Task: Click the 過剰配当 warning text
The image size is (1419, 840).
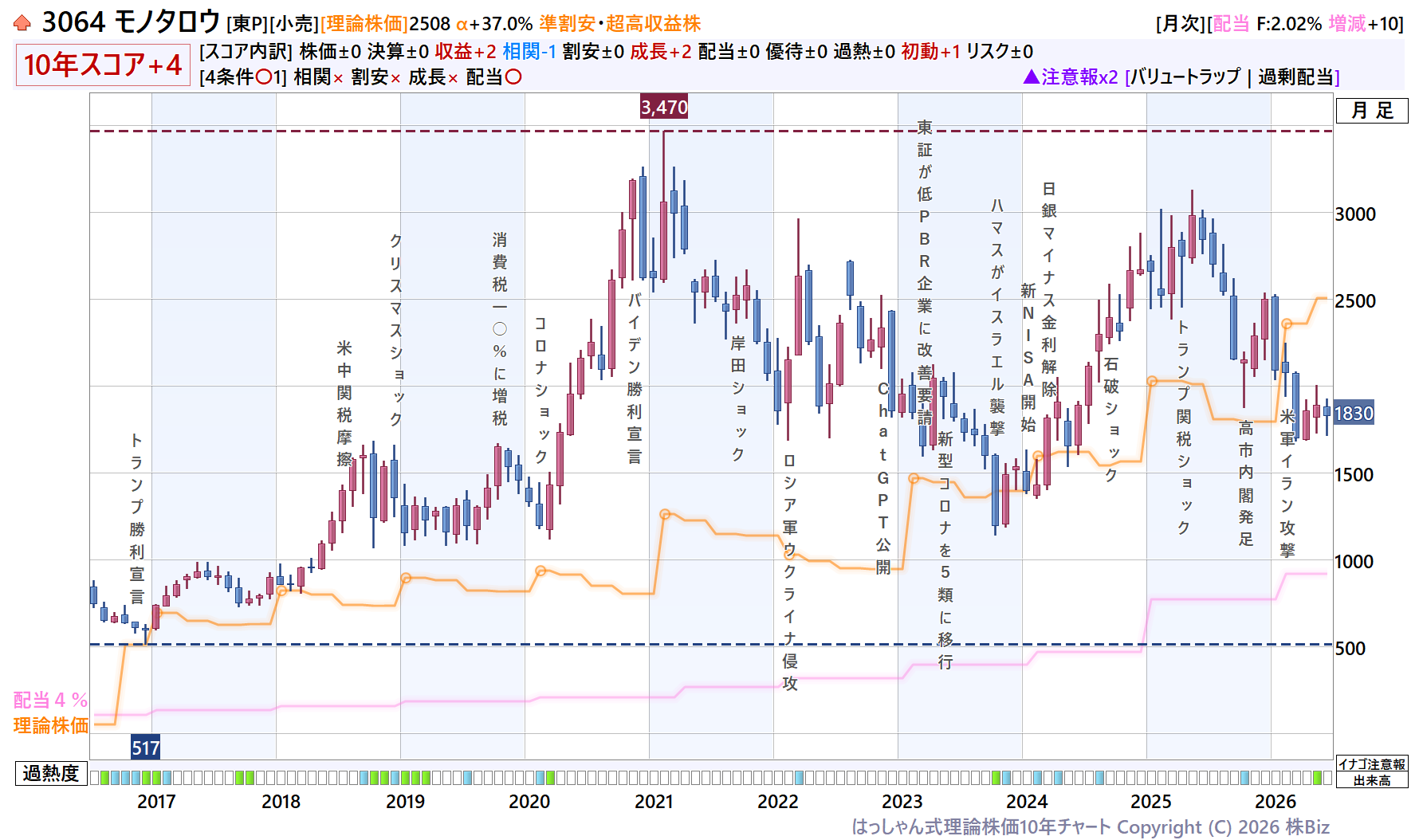Action: 1296,77
